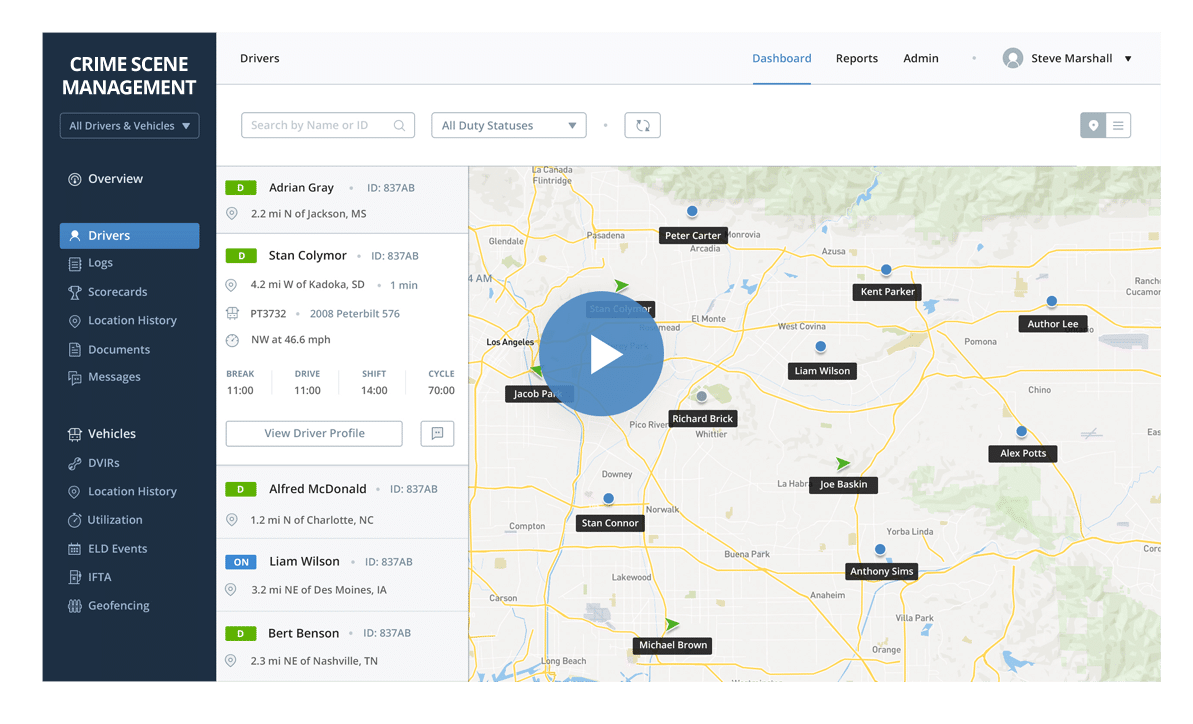Image resolution: width=1193 pixels, height=724 pixels.
Task: Click the search magnifier icon
Action: (x=400, y=126)
